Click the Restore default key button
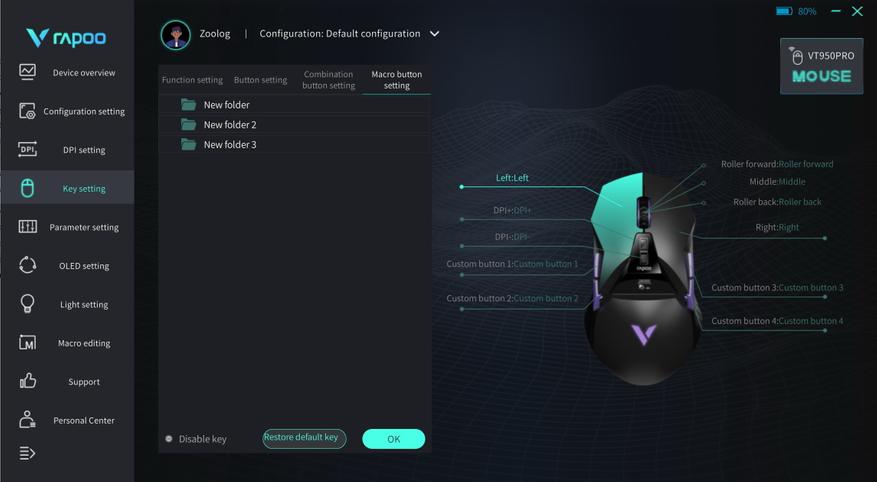Screen dimensions: 877x482 point(304,438)
